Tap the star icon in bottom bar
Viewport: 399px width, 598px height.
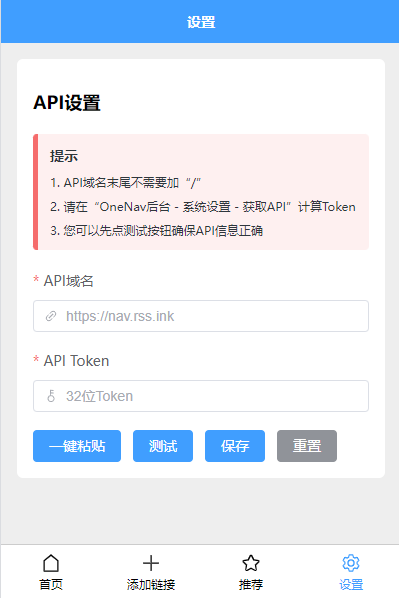click(x=251, y=563)
